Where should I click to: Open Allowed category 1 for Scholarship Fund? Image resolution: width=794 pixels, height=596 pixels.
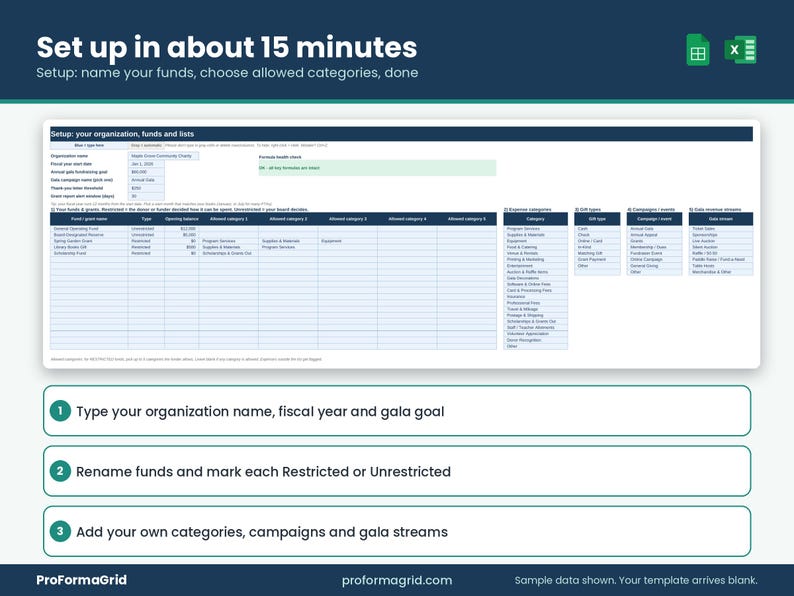click(229, 253)
